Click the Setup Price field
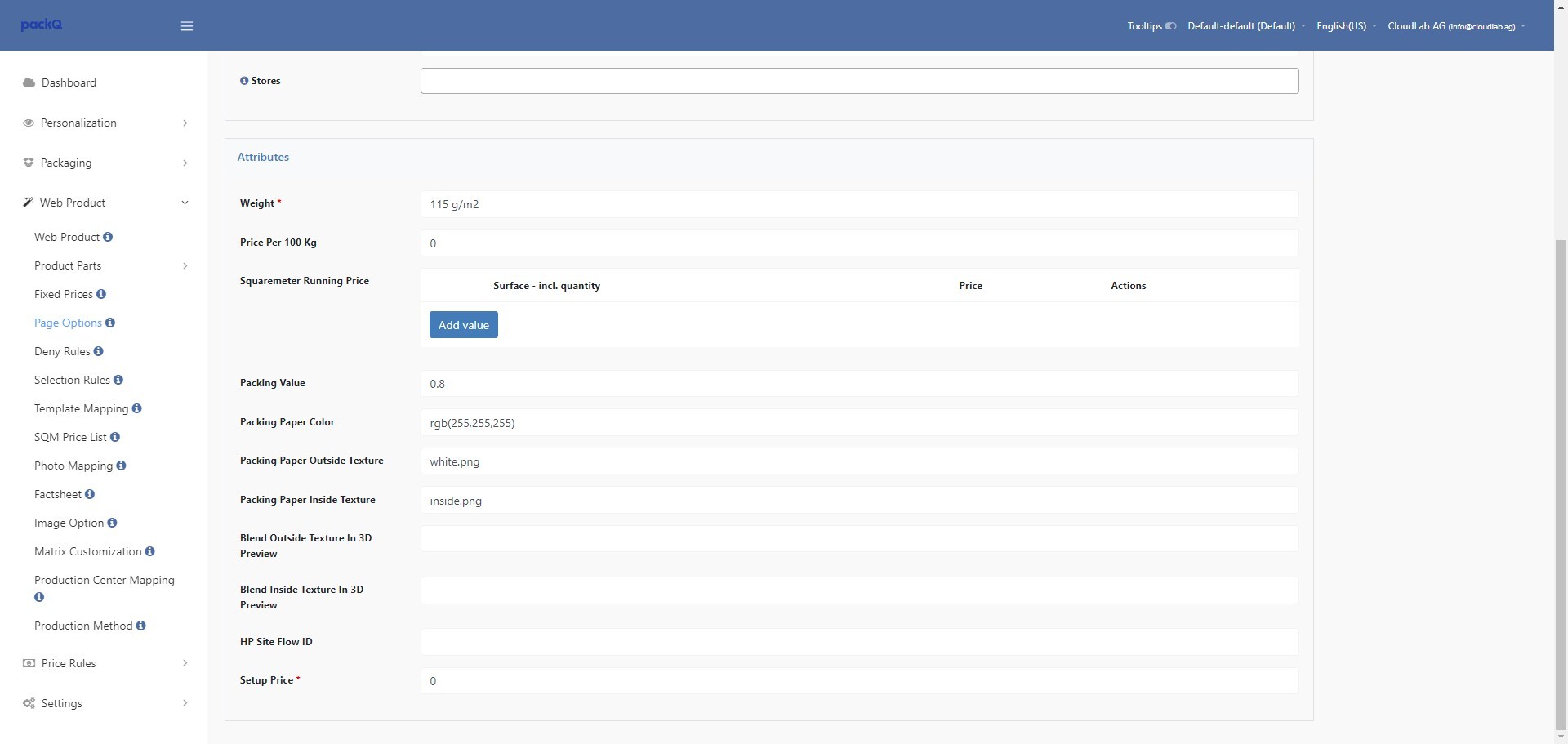 859,681
